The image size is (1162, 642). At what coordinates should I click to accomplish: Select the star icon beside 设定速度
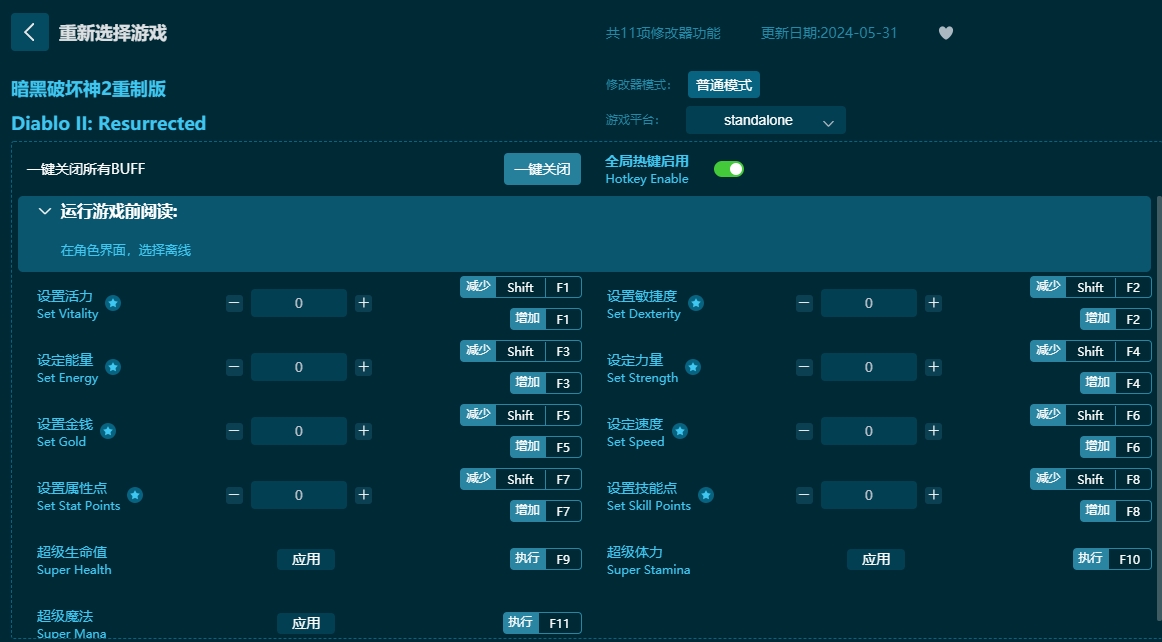[680, 431]
